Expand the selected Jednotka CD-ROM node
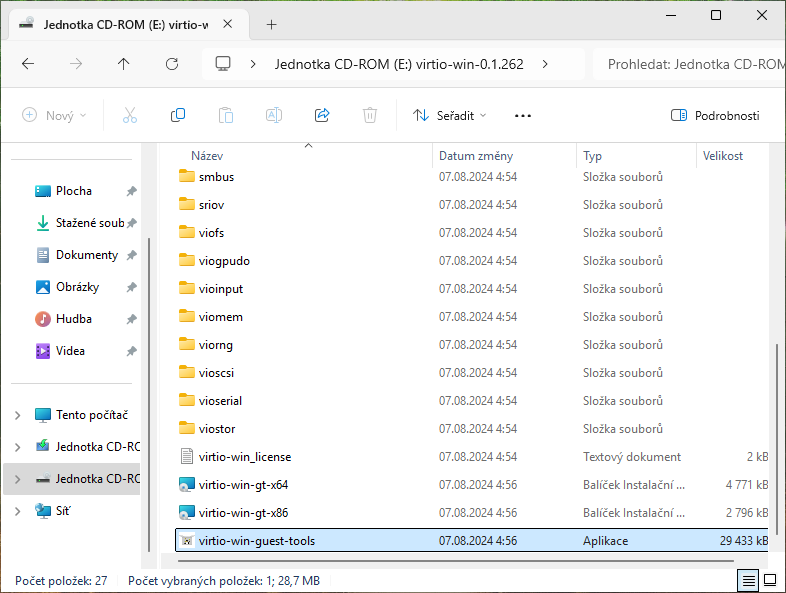Screen dimensions: 786x593 click(x=18, y=479)
